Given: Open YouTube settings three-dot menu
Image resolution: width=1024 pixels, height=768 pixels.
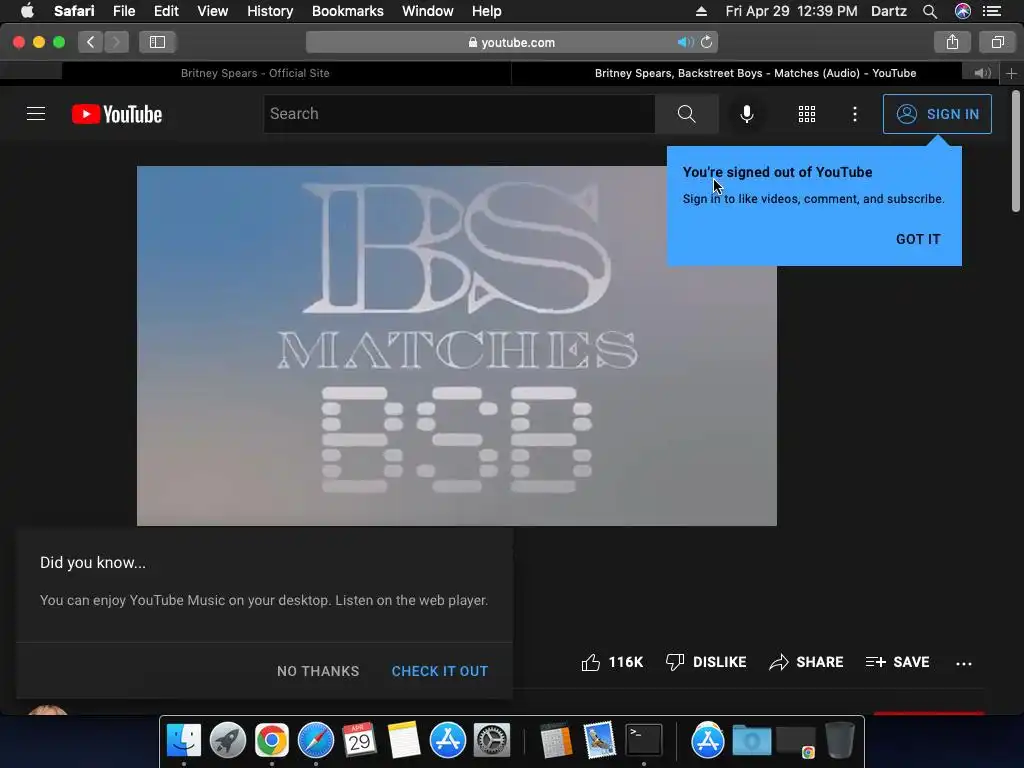Looking at the screenshot, I should click(854, 114).
